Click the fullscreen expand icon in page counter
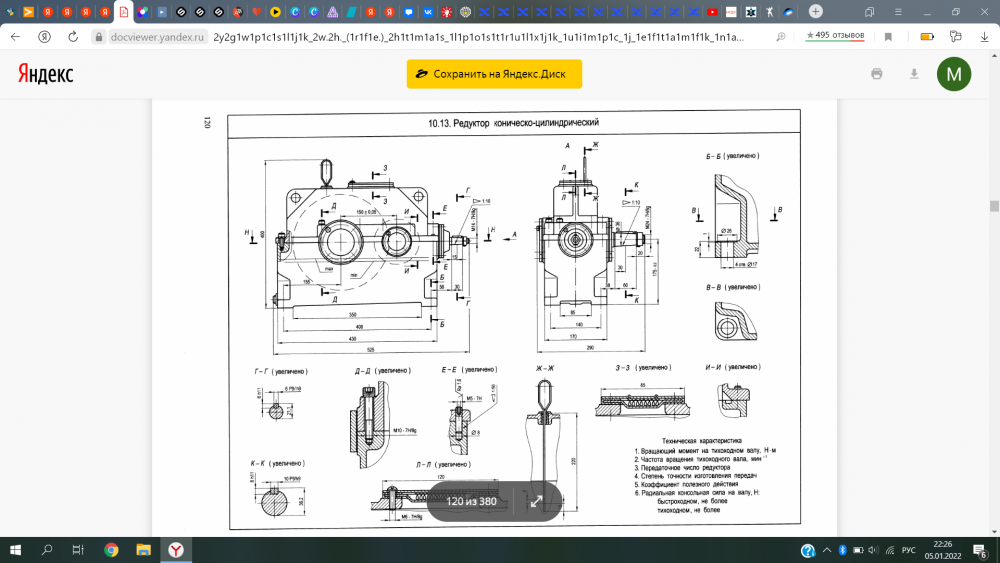 pyautogui.click(x=536, y=501)
